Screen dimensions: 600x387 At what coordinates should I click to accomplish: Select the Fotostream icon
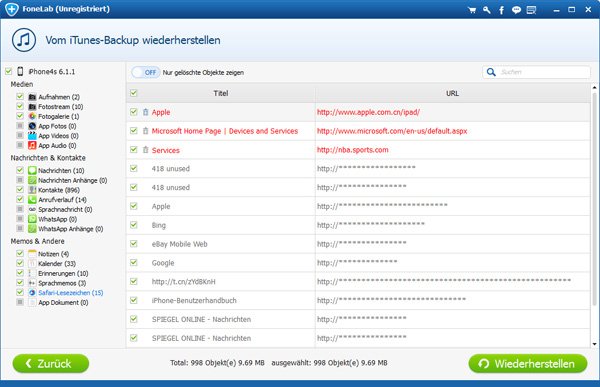click(x=32, y=106)
